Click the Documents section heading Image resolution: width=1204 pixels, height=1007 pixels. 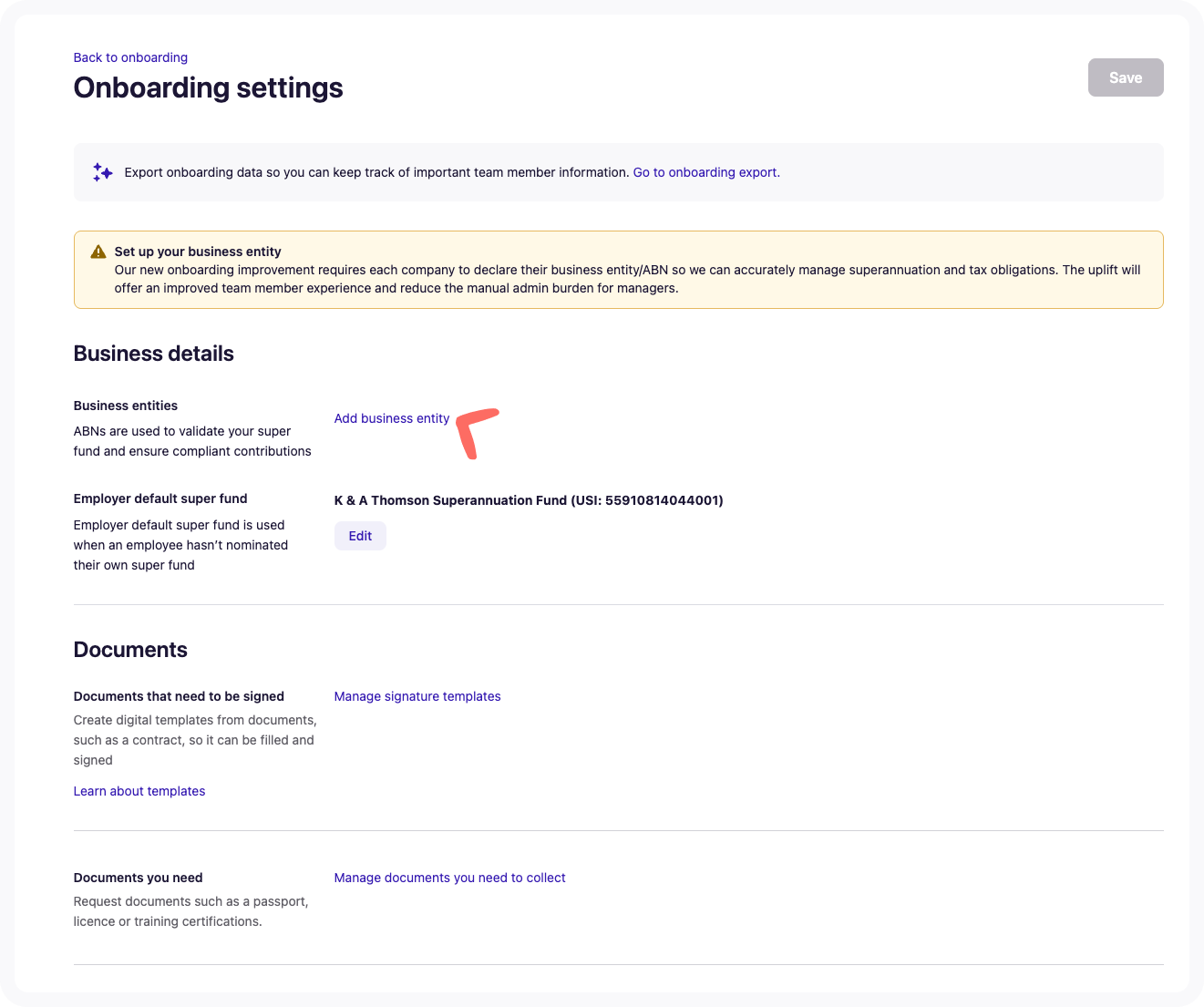(130, 650)
